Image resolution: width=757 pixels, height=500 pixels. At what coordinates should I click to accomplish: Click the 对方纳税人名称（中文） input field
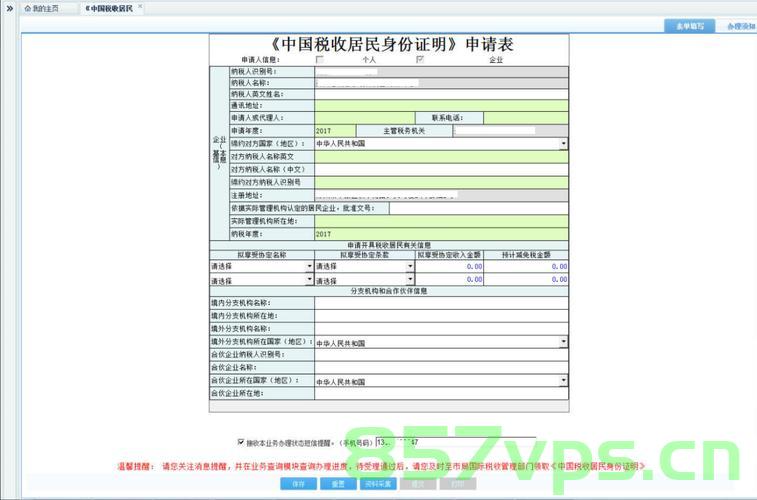(441, 170)
